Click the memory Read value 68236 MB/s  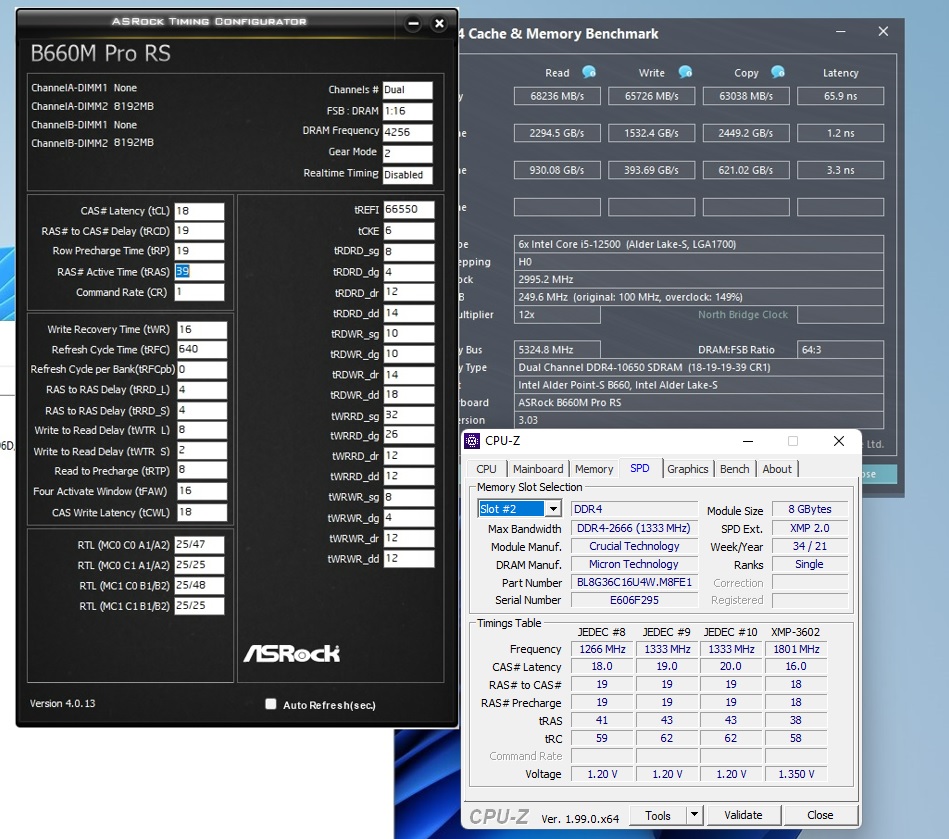pos(557,96)
